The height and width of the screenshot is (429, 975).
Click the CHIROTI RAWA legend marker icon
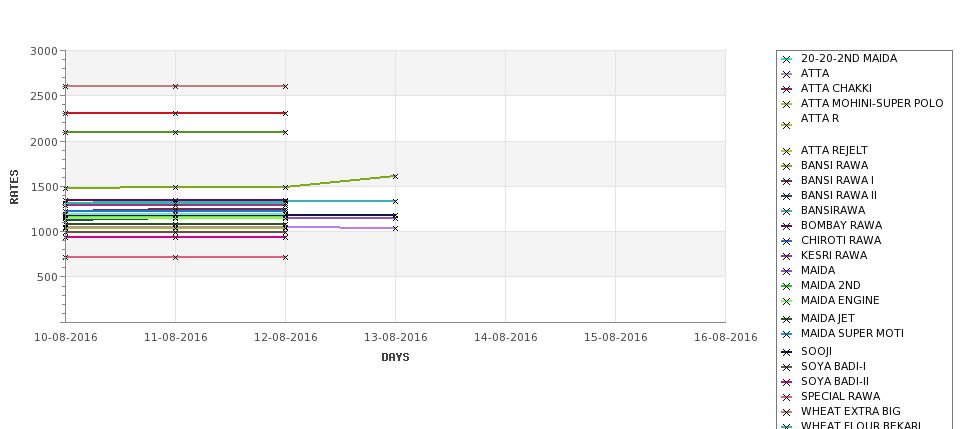787,241
